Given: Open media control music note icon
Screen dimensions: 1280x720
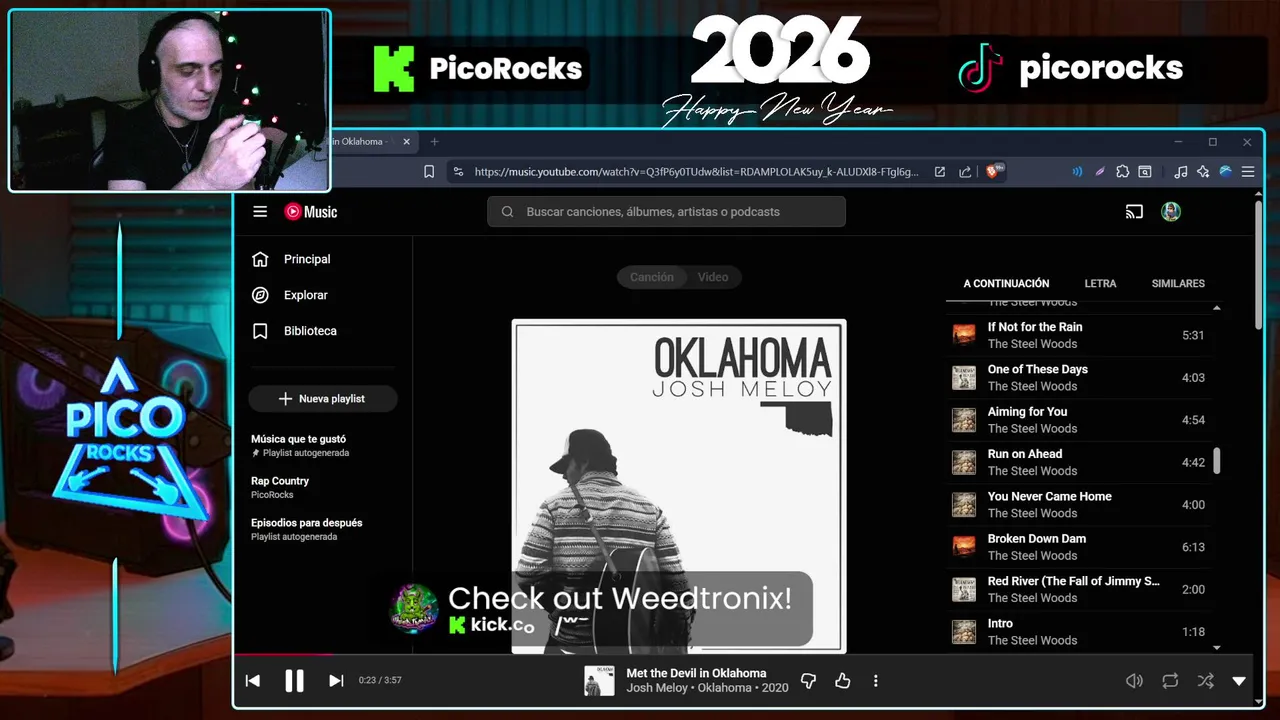Looking at the screenshot, I should pos(1181,172).
